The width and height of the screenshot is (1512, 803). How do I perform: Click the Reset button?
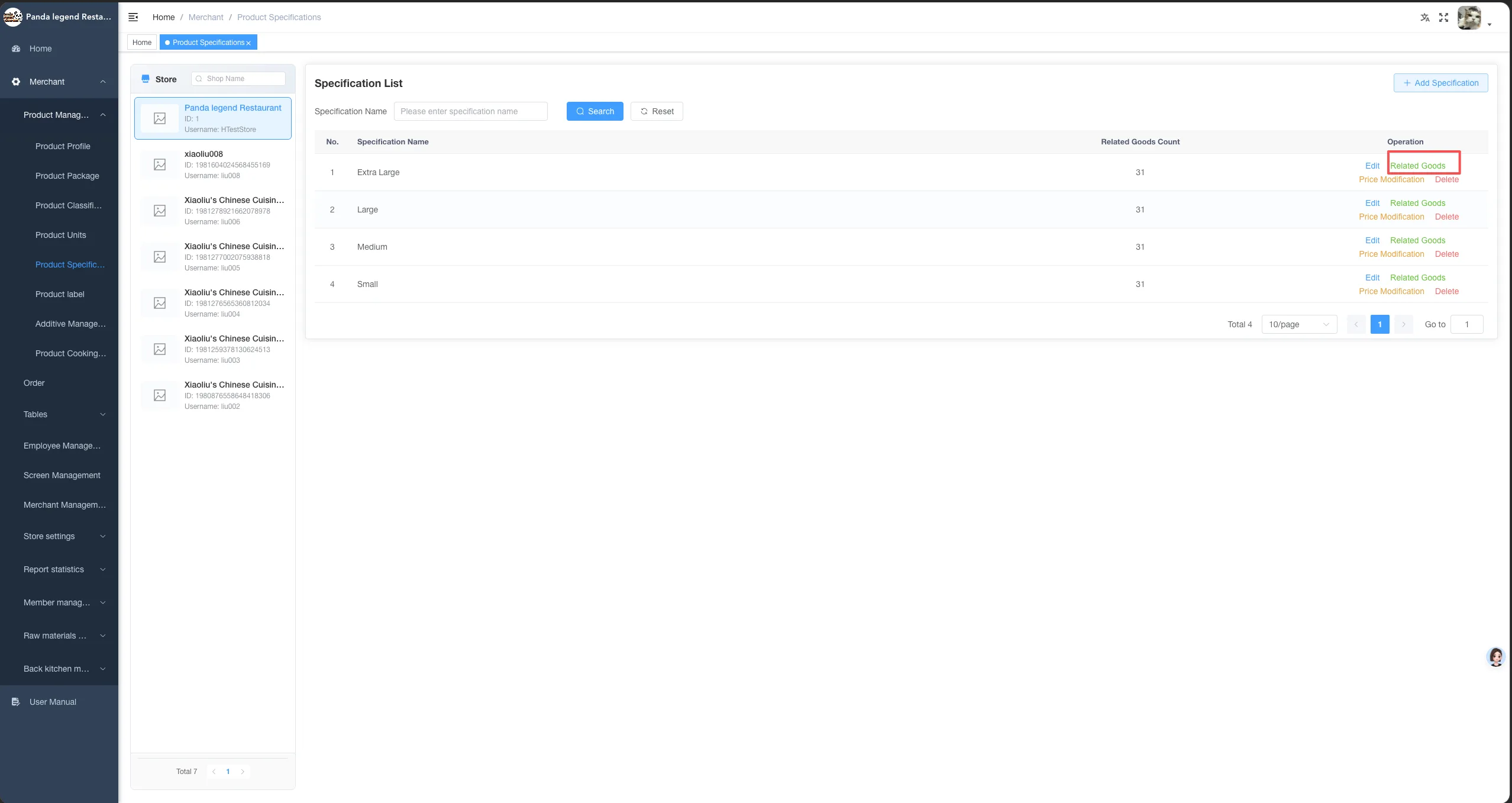657,111
